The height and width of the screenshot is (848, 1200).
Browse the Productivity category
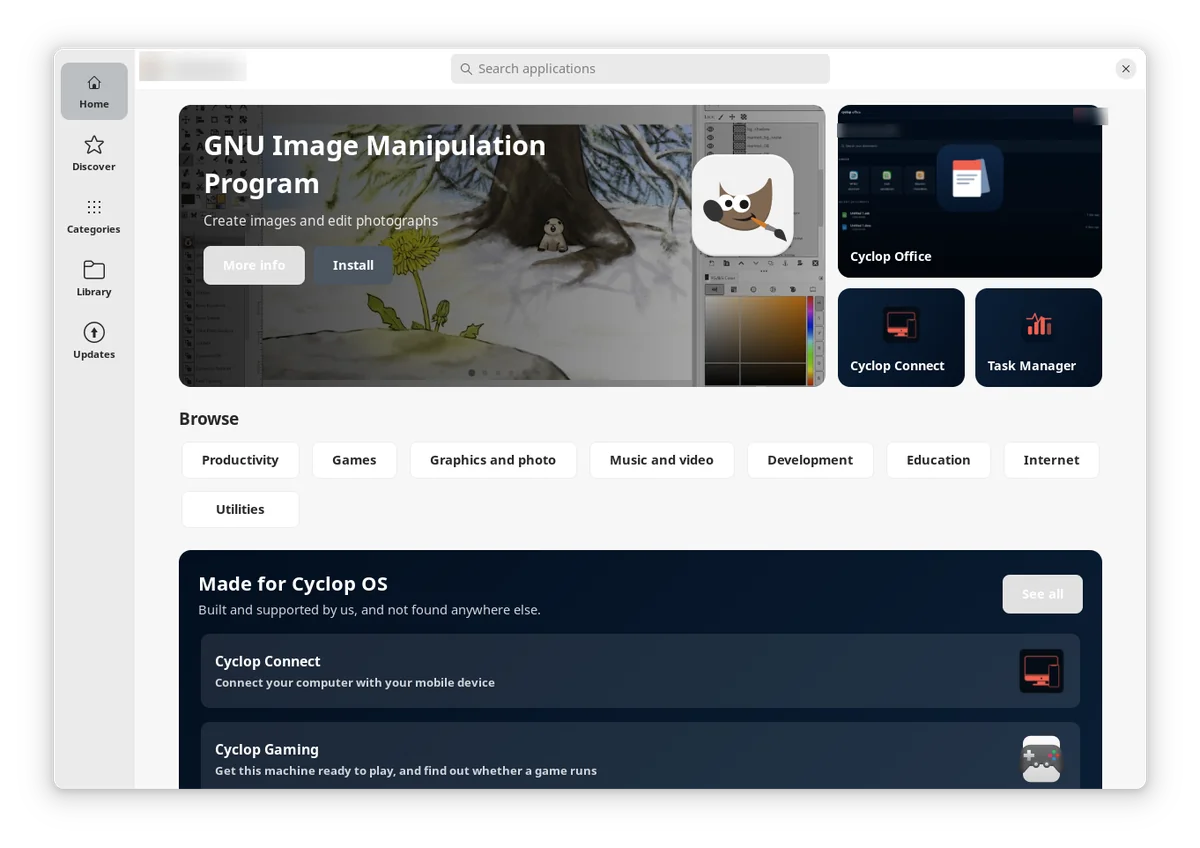click(240, 460)
